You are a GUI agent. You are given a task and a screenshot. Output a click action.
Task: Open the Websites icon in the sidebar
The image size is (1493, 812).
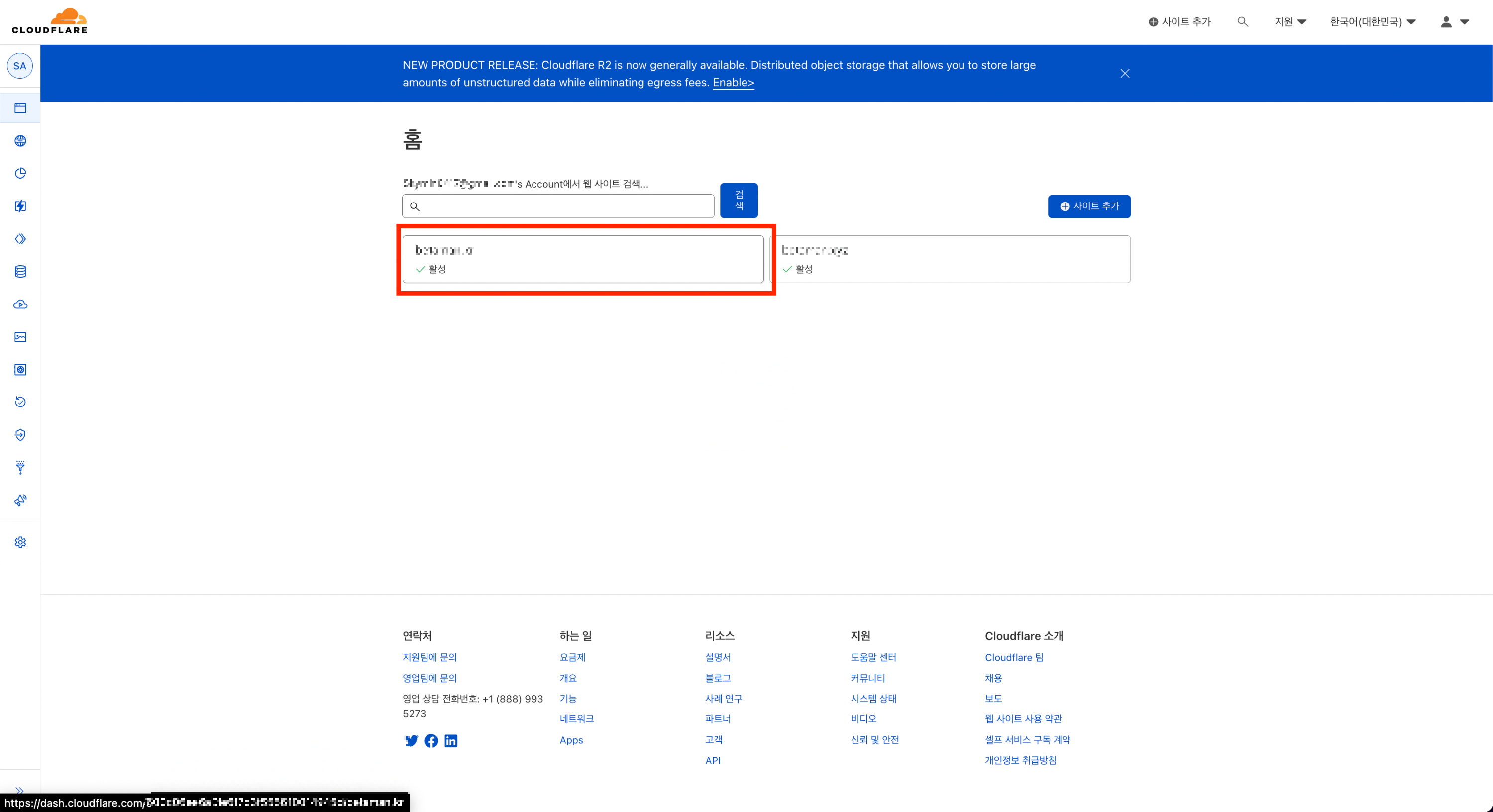click(x=20, y=108)
